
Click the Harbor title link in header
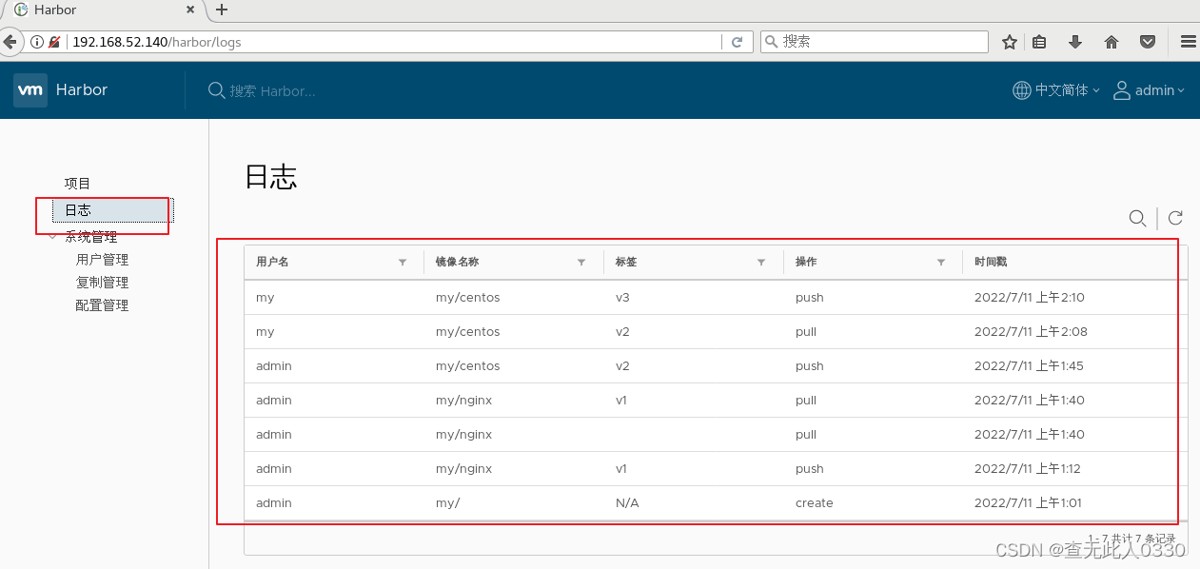[x=82, y=90]
